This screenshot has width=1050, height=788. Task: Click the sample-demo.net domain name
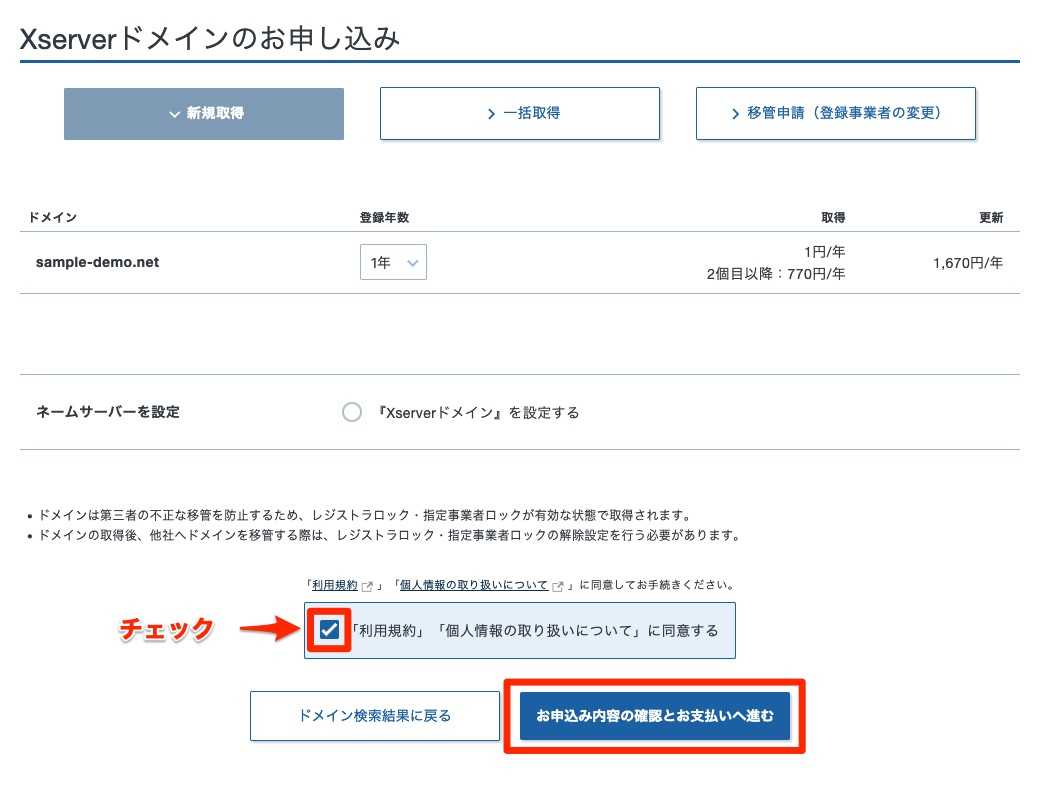98,262
